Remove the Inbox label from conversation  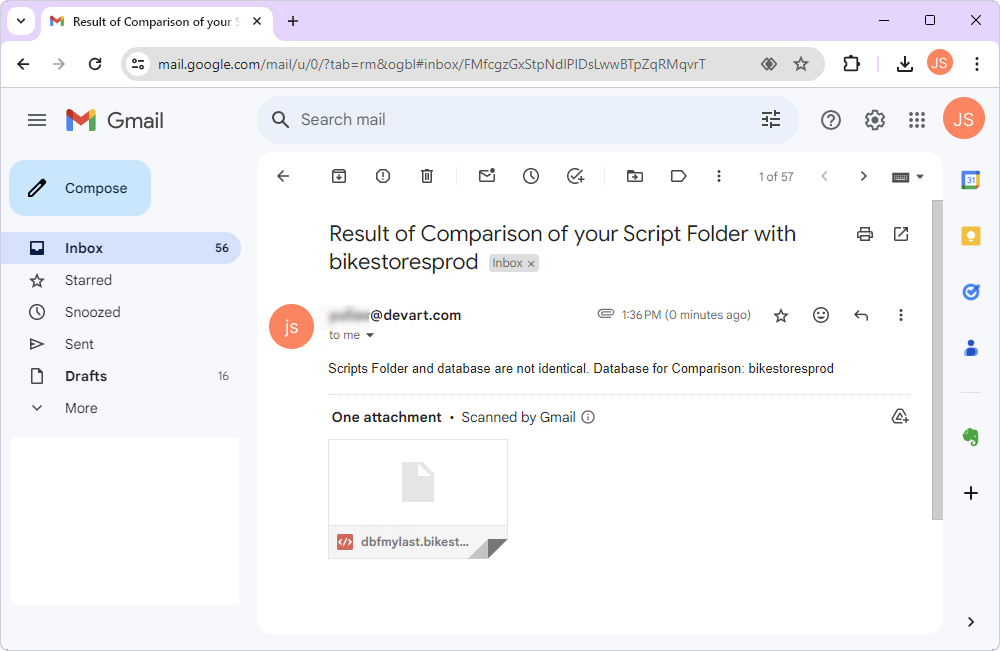pos(531,263)
